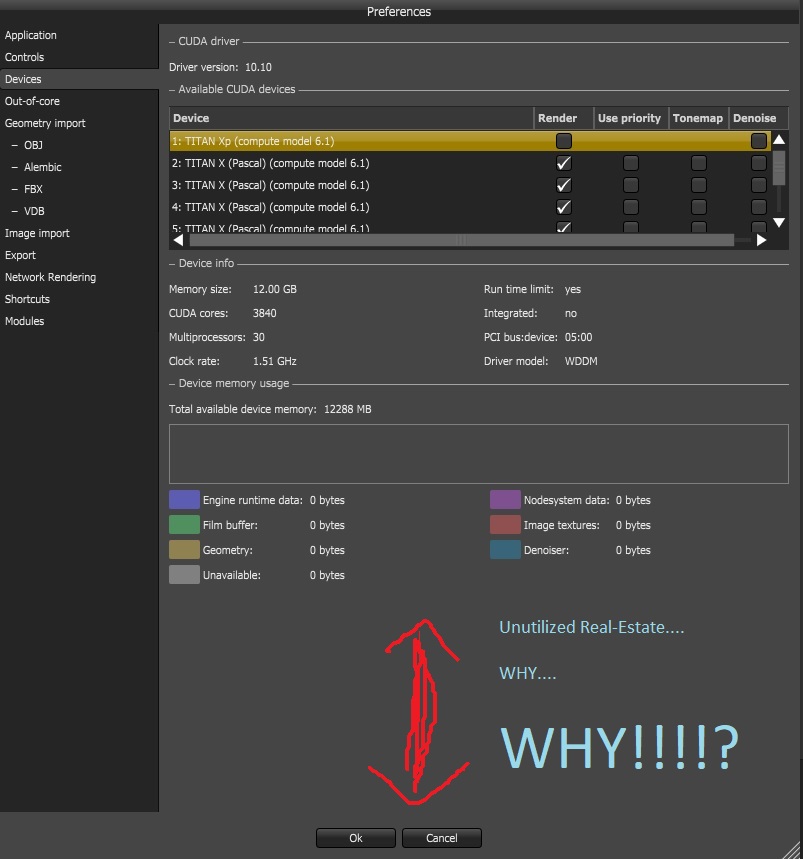Toggle Denoise for device 4

click(758, 207)
